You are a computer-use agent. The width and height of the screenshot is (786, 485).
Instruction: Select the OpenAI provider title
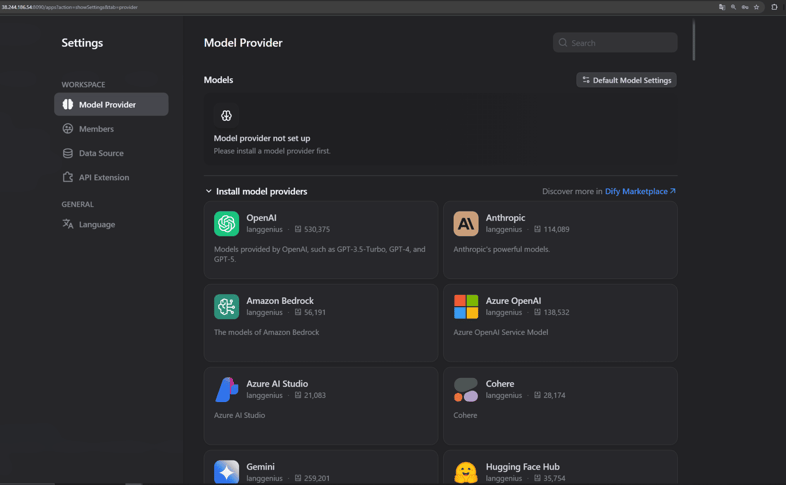[261, 217]
